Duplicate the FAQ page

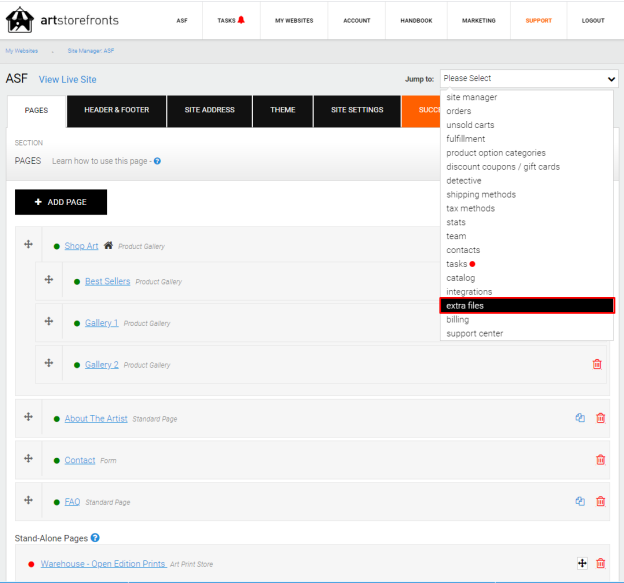[580, 501]
